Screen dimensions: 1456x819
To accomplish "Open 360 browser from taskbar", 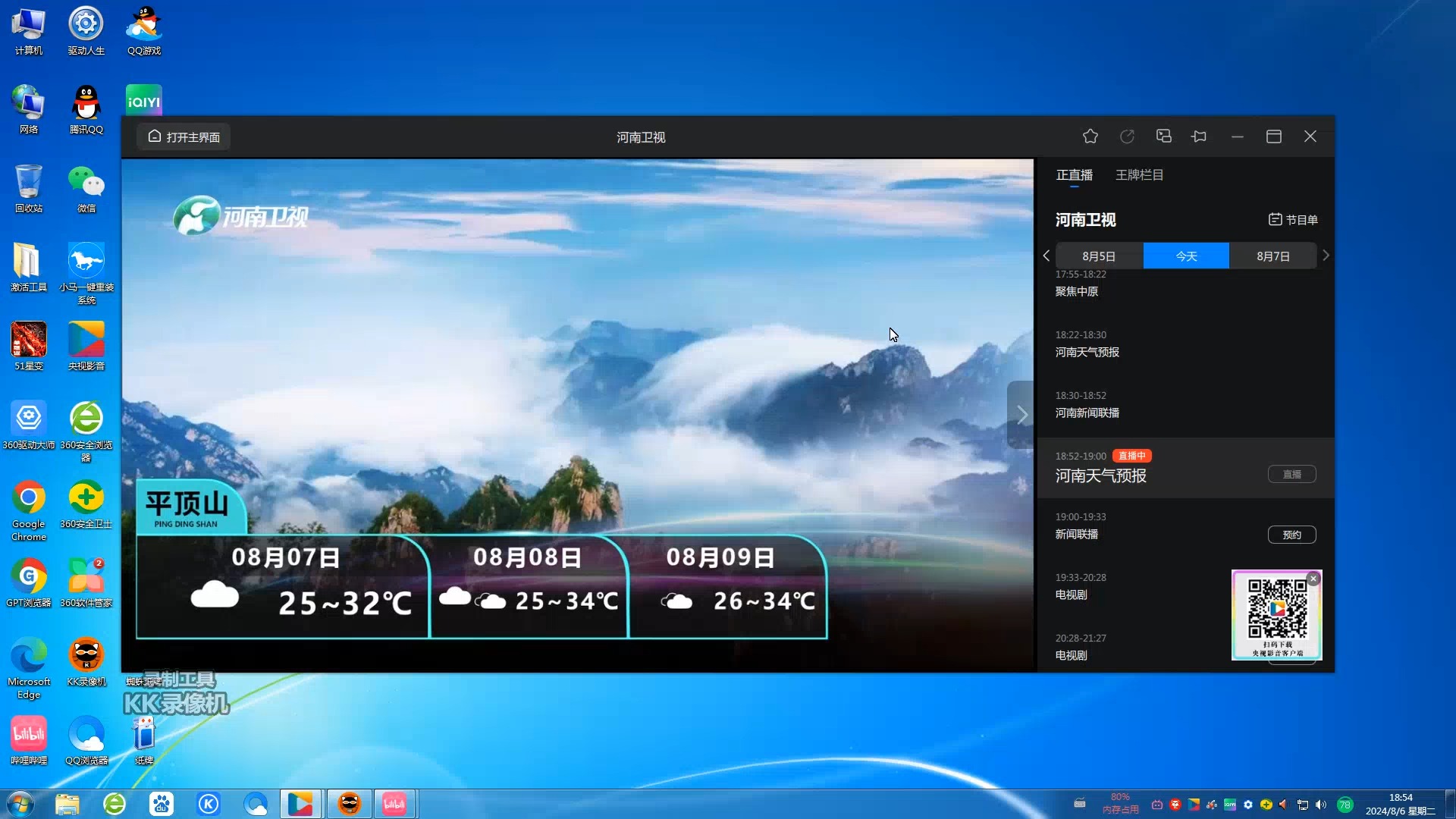I will tap(115, 804).
